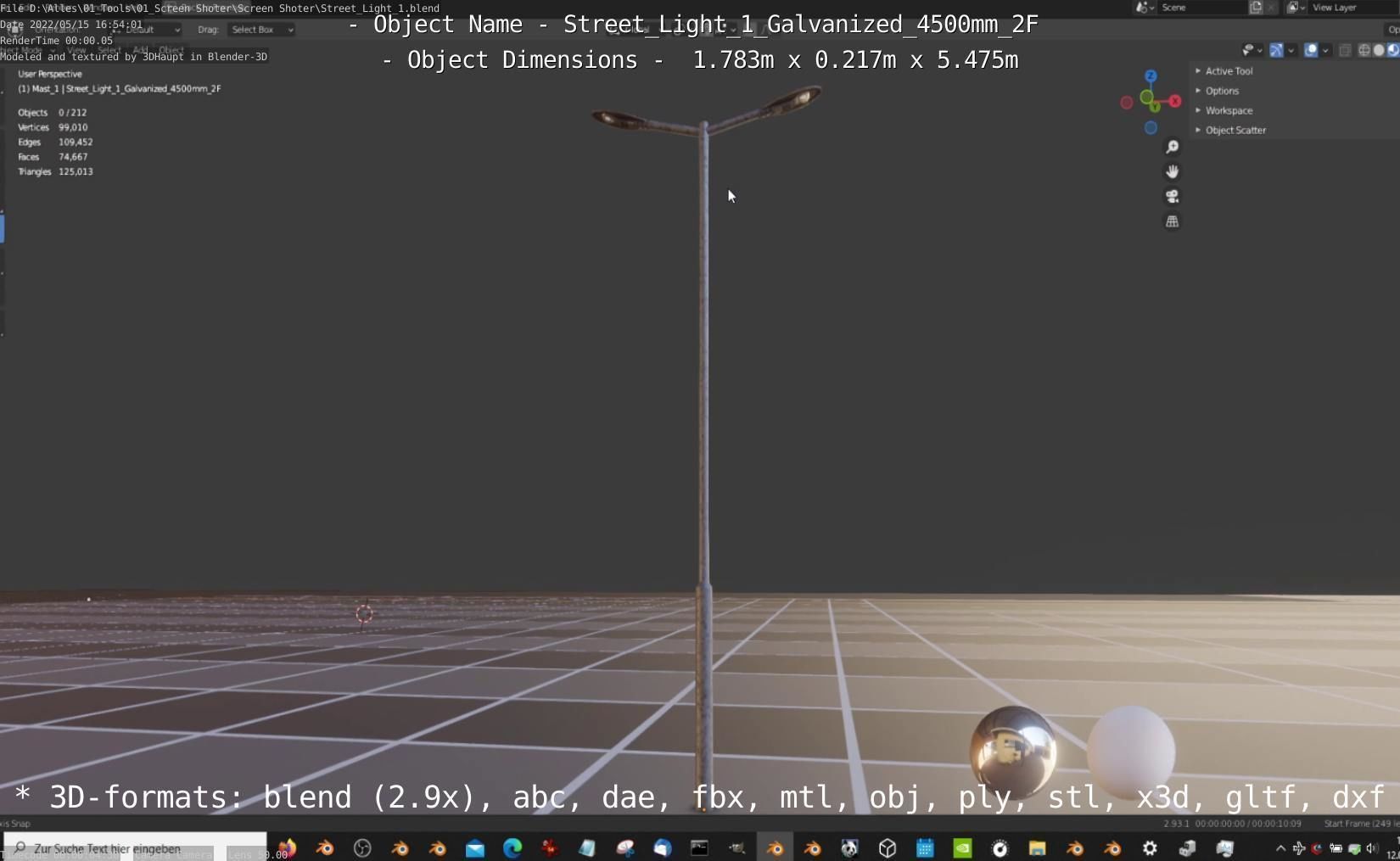Open the overlays options dropdown arrow
Viewport: 1400px width, 861px height.
tap(1325, 50)
